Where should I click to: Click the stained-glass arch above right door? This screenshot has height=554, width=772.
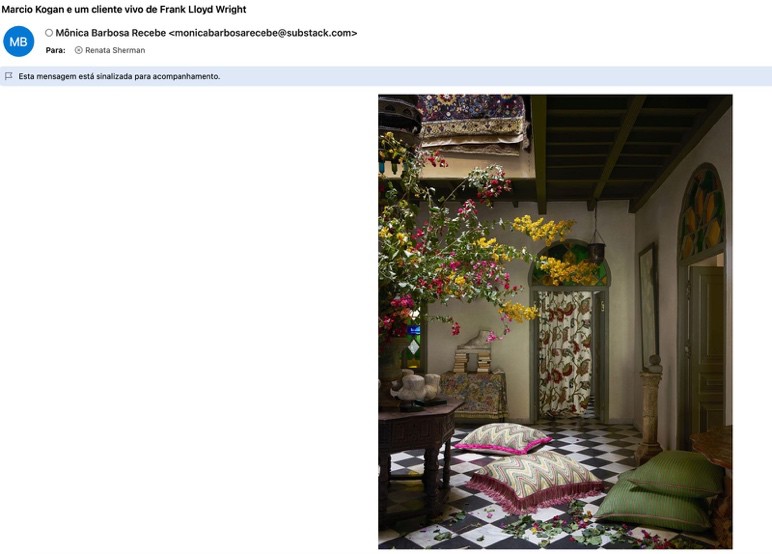point(701,215)
